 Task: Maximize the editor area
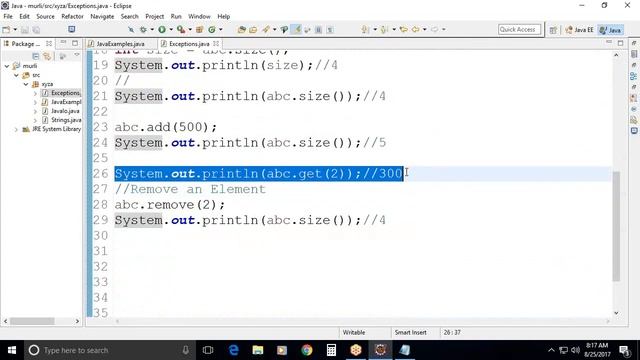(620, 43)
